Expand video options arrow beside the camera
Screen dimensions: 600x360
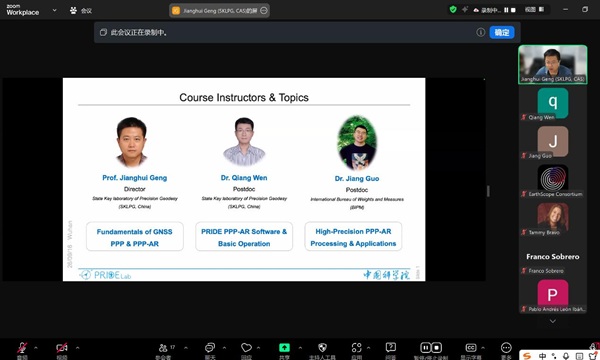click(78, 348)
